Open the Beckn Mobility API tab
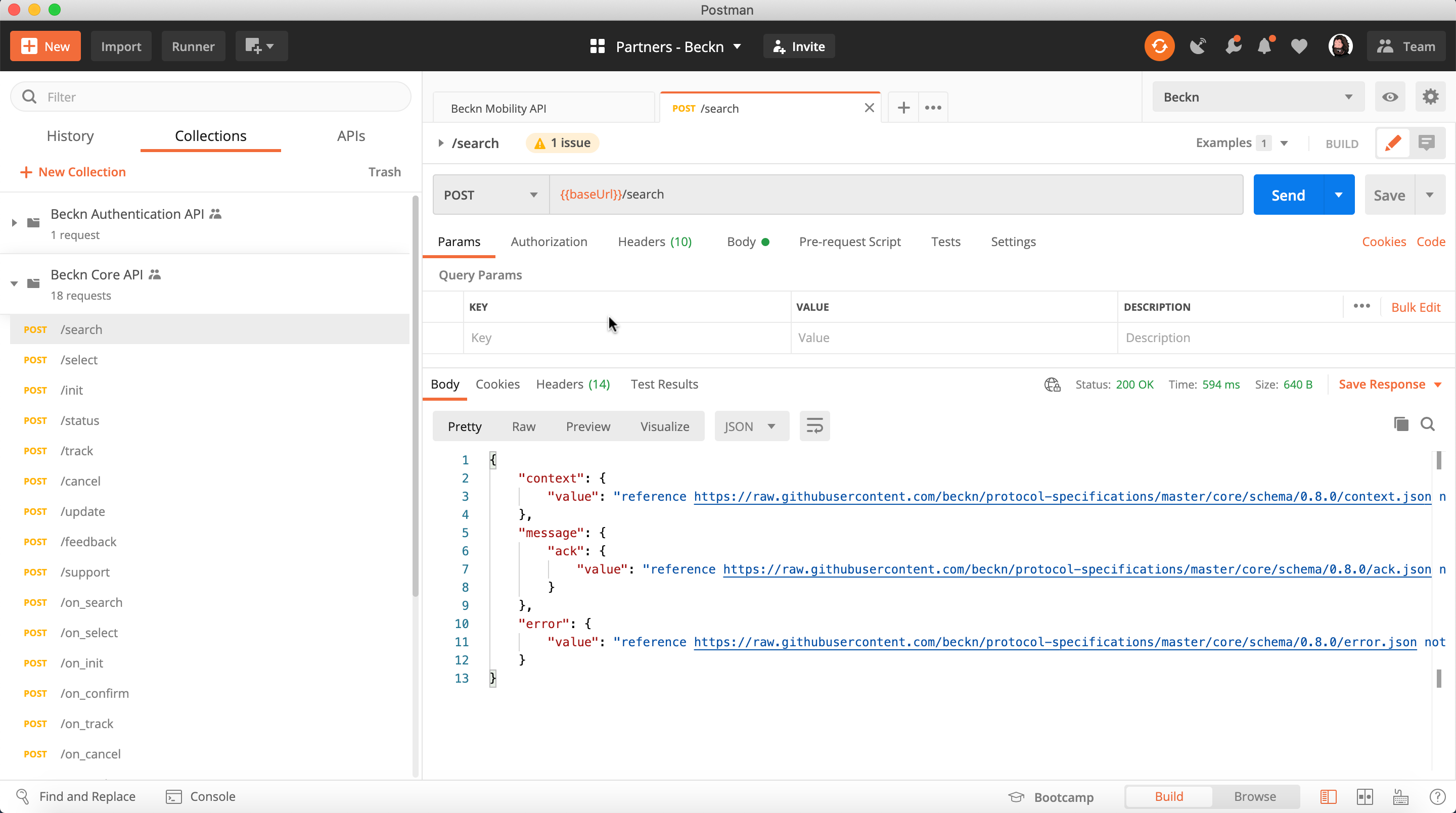This screenshot has height=813, width=1456. click(x=544, y=109)
